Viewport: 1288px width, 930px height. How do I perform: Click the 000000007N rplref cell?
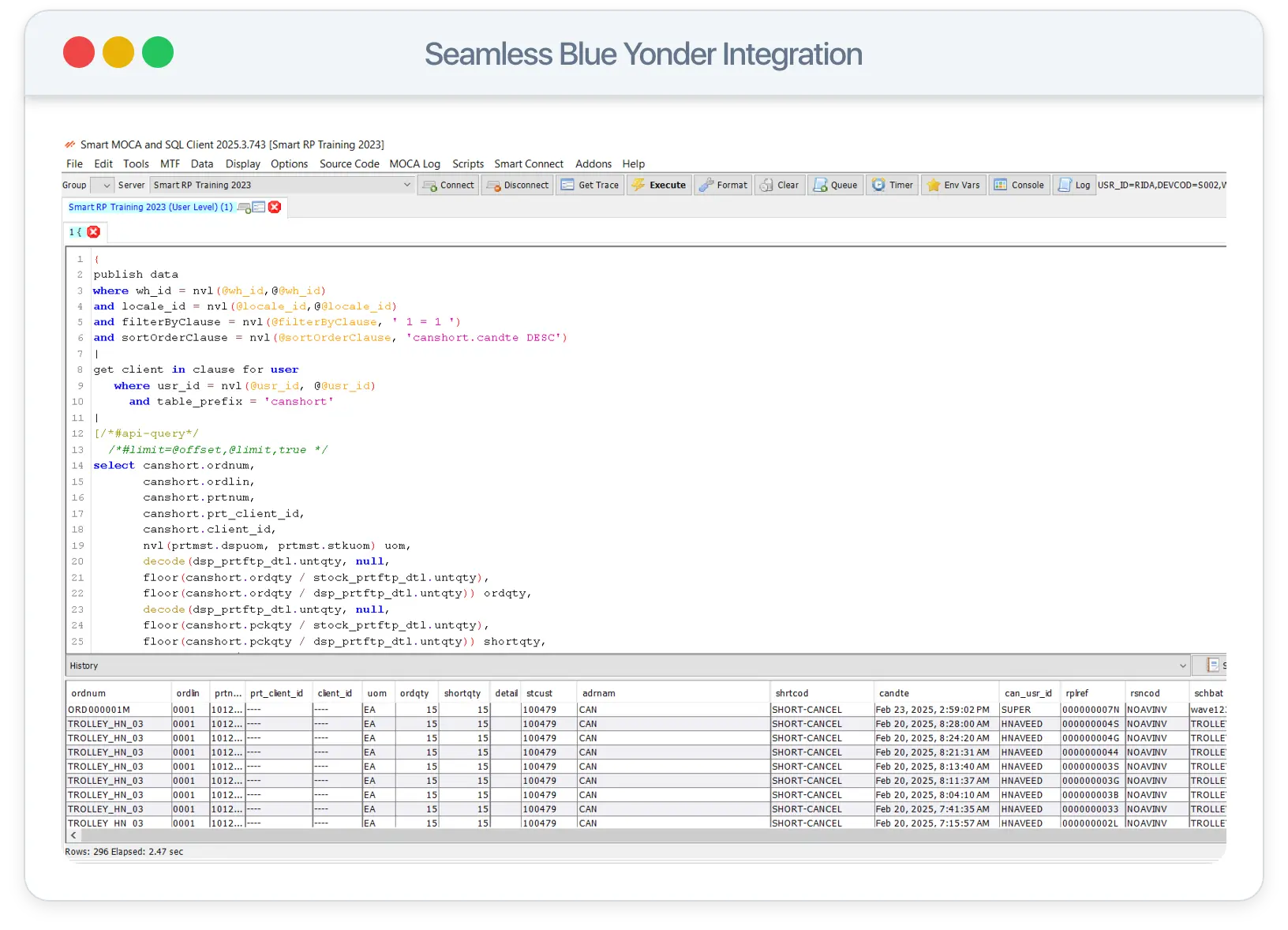pyautogui.click(x=1092, y=710)
